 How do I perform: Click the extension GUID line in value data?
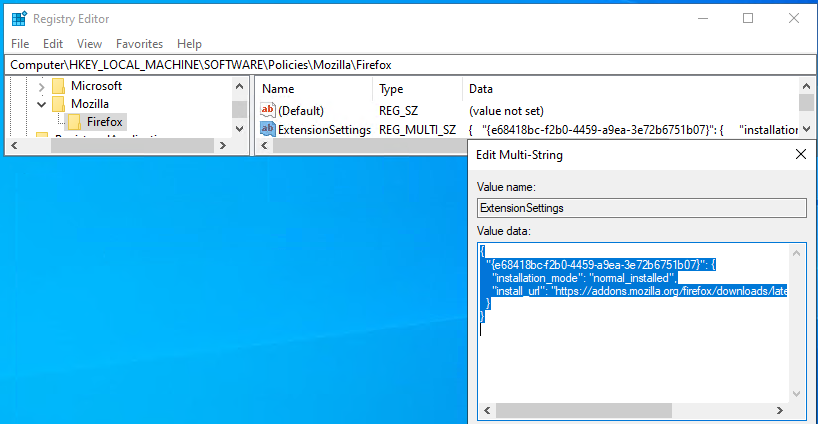601,264
